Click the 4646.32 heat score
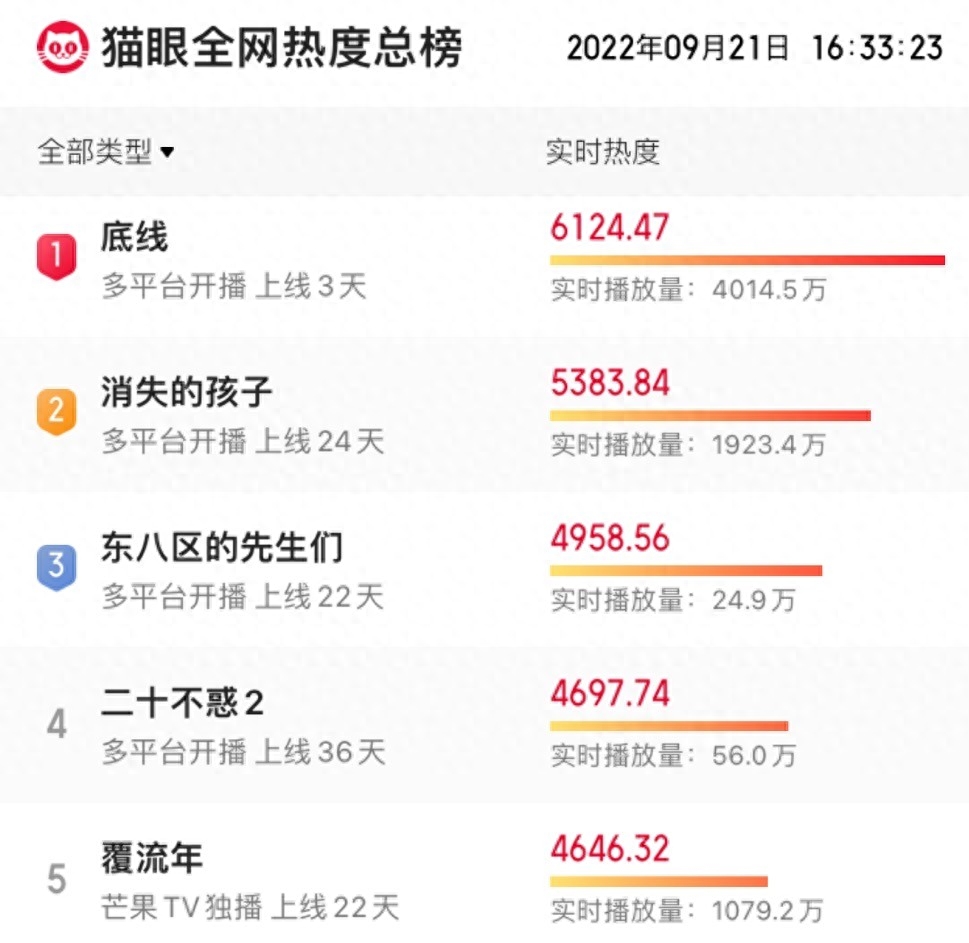The width and height of the screenshot is (969, 943). point(609,849)
